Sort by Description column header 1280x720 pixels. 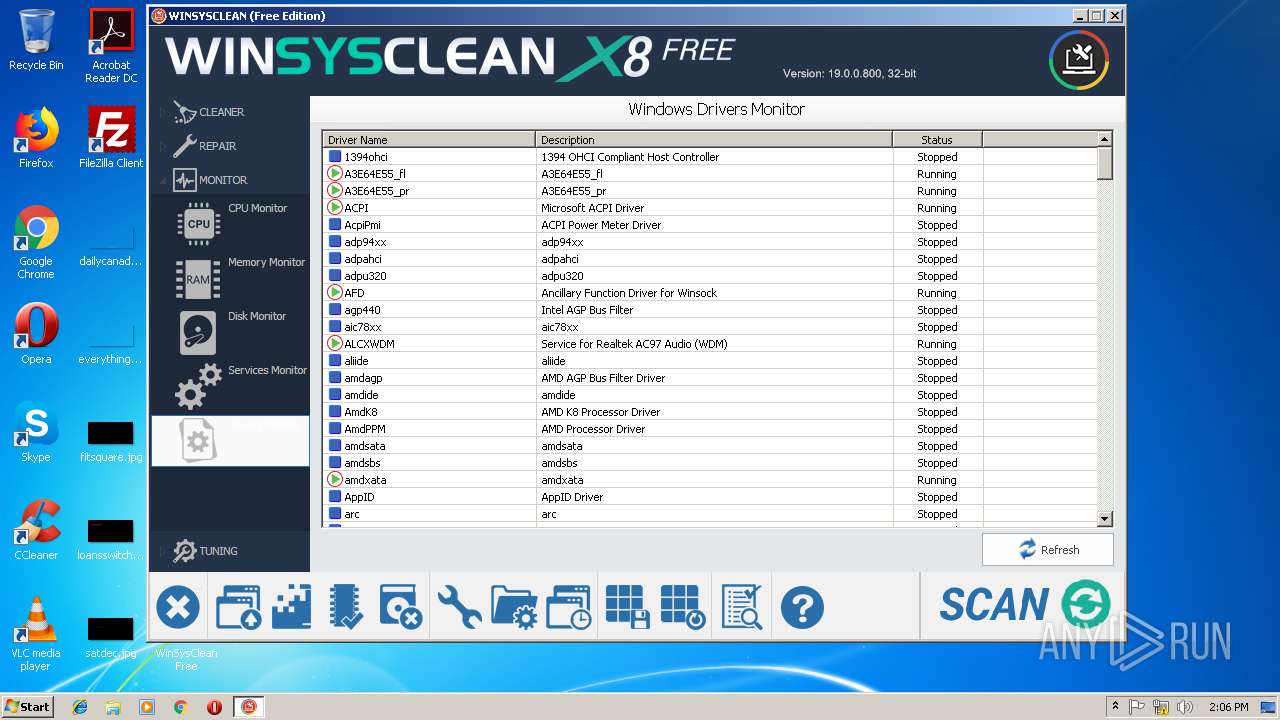point(714,139)
